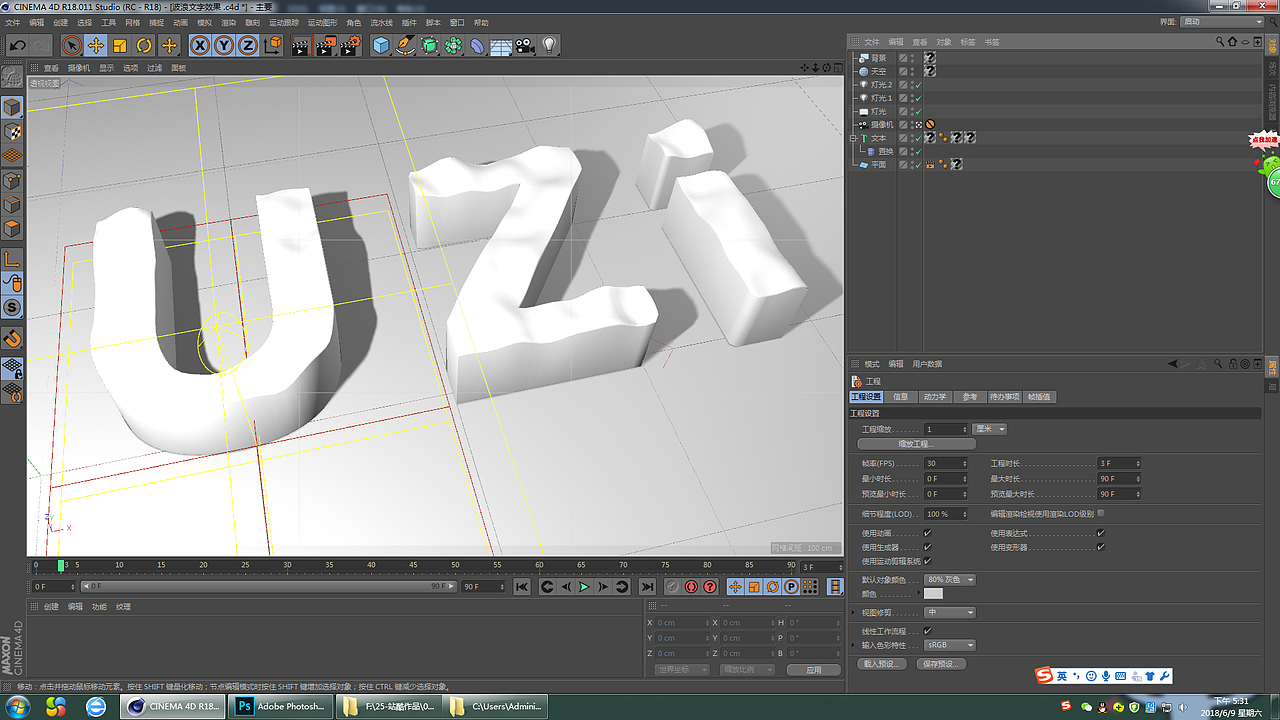Select the Rotate tool
The image size is (1280, 720).
tap(145, 45)
